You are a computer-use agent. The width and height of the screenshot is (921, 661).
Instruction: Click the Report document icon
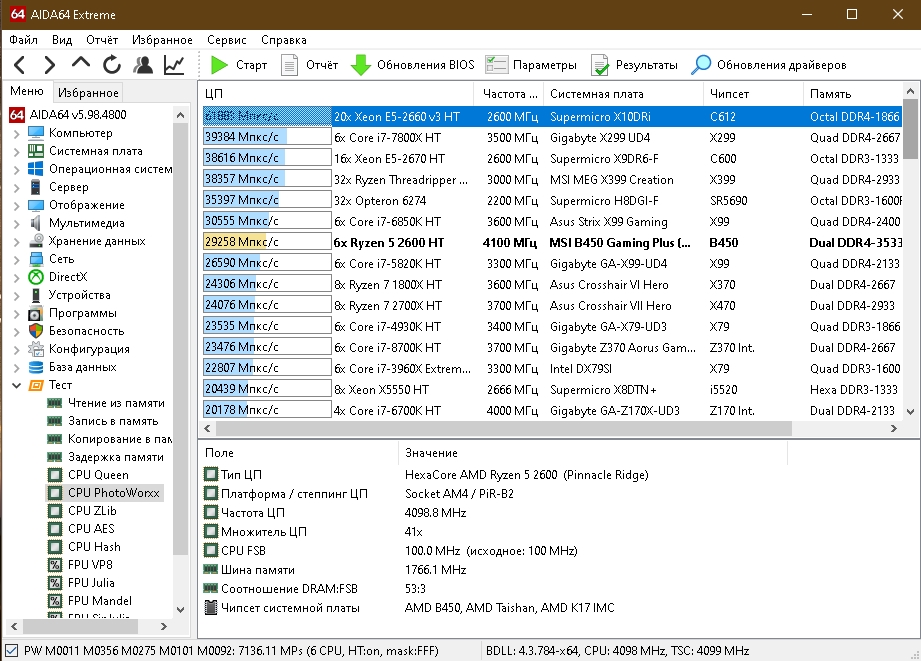coord(289,65)
